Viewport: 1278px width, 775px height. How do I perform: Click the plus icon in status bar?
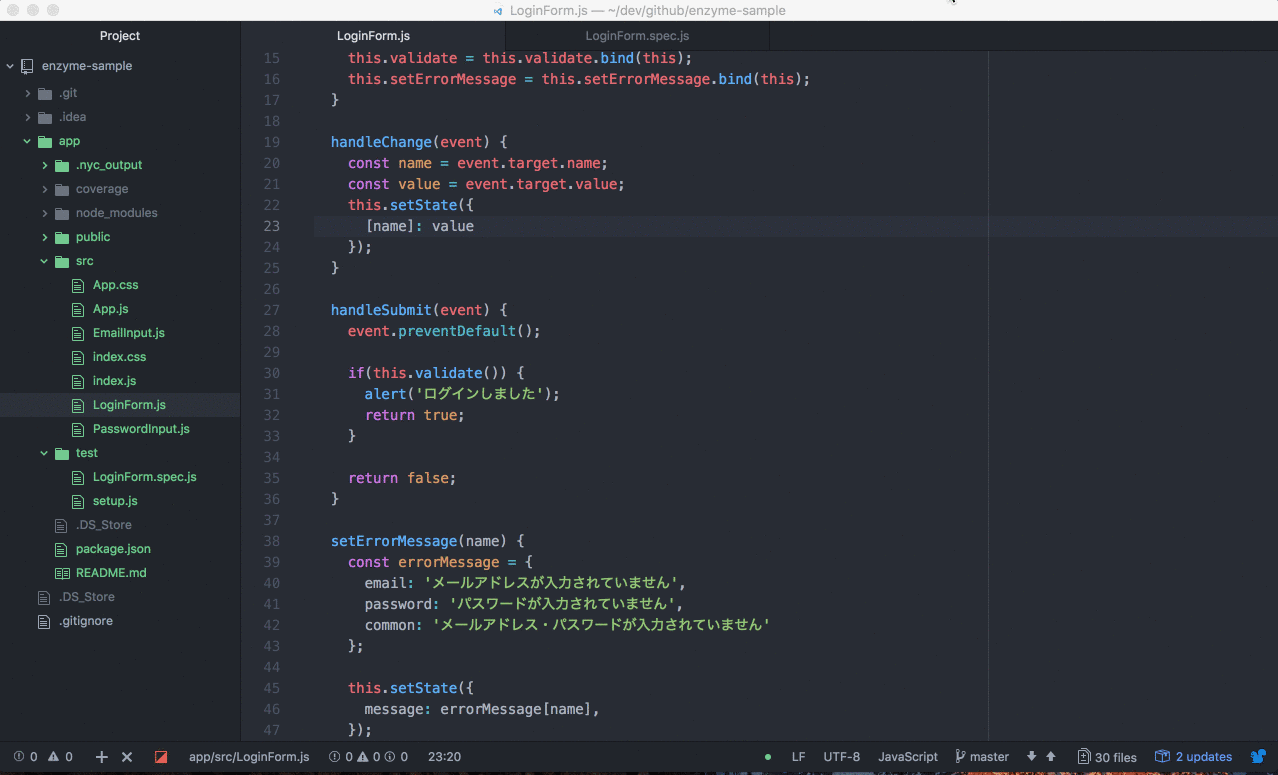101,757
